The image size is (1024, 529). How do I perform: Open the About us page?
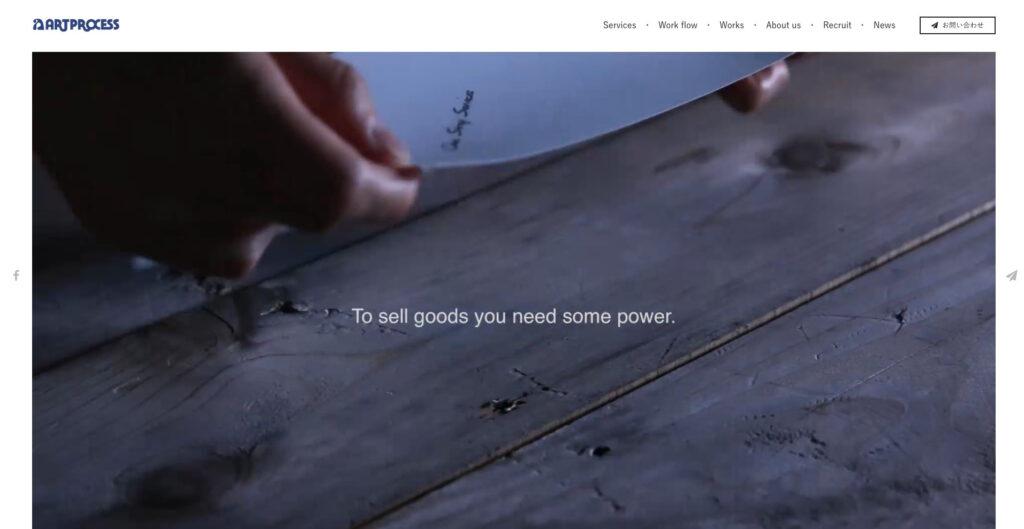pyautogui.click(x=783, y=25)
